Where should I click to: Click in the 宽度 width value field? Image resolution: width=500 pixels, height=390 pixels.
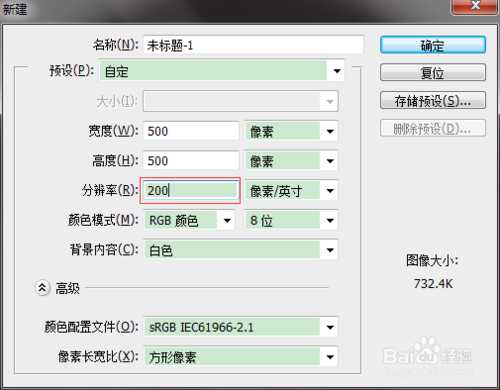tap(191, 131)
